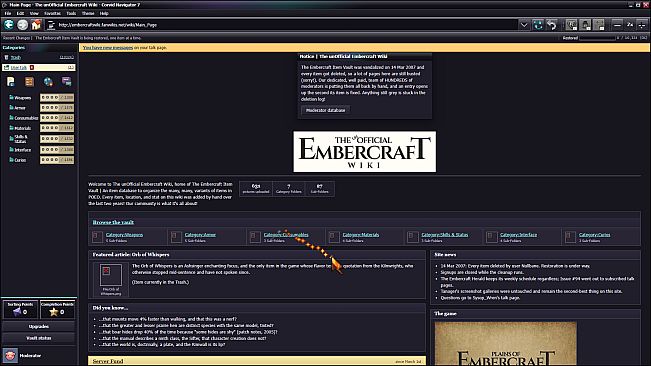
Task: Click the Restored progress bar
Action: click(x=597, y=38)
